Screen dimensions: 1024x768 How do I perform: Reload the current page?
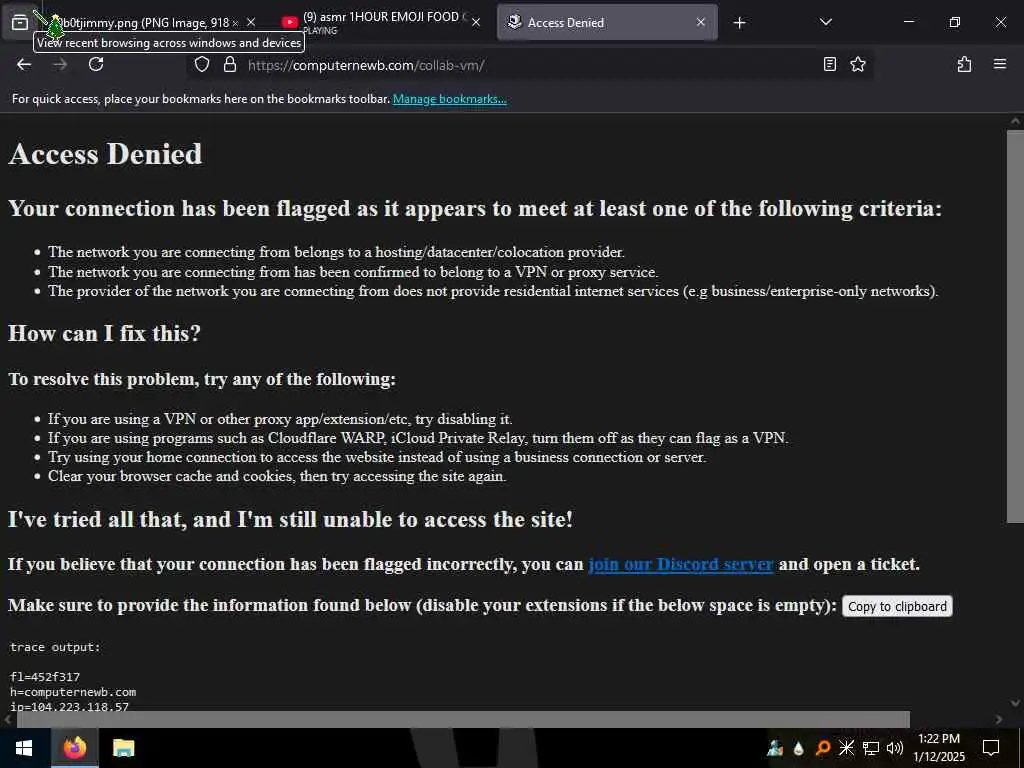(x=96, y=65)
